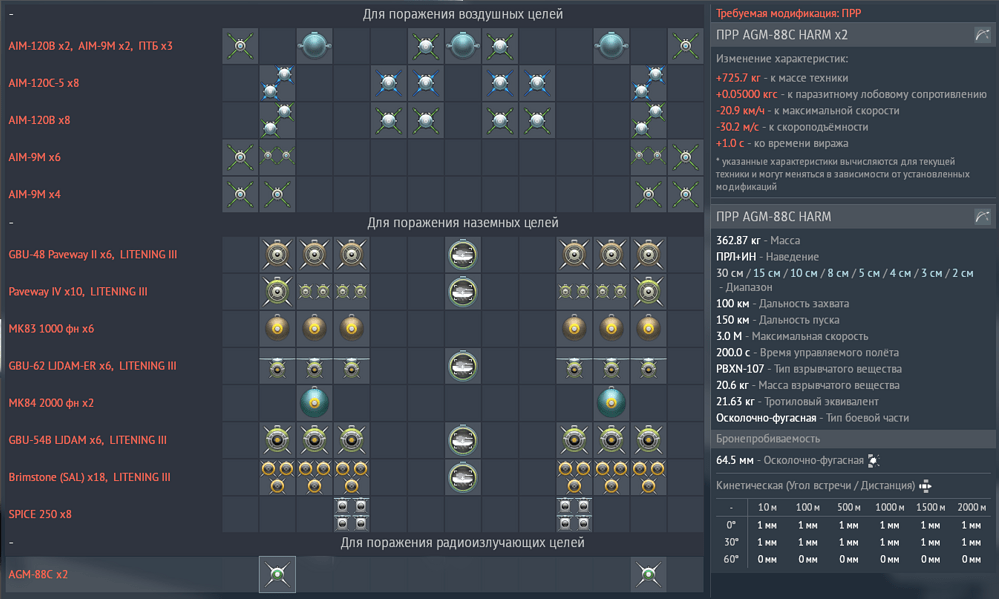
Task: Click the center drop tank icon in ПТБ x3 row
Action: pos(463,45)
